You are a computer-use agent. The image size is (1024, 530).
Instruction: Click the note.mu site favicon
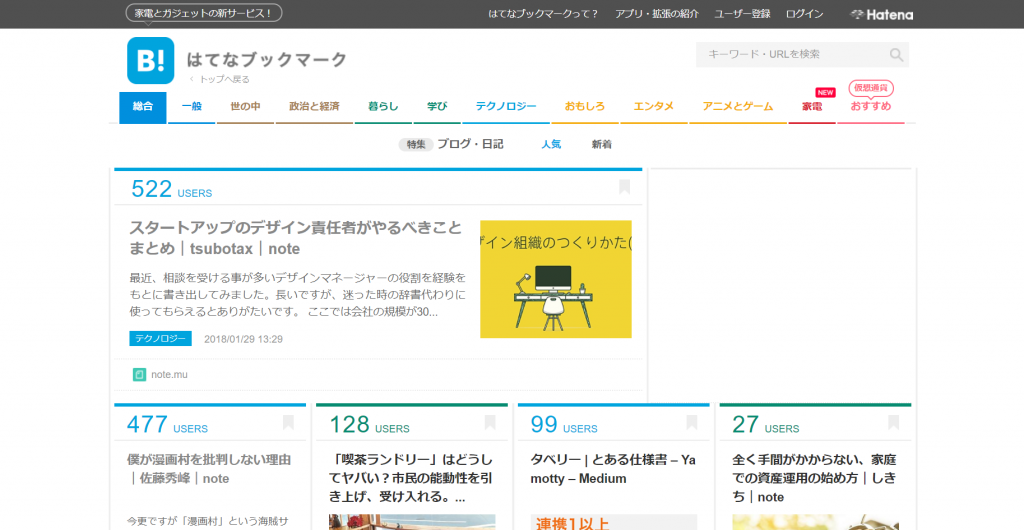click(x=139, y=375)
